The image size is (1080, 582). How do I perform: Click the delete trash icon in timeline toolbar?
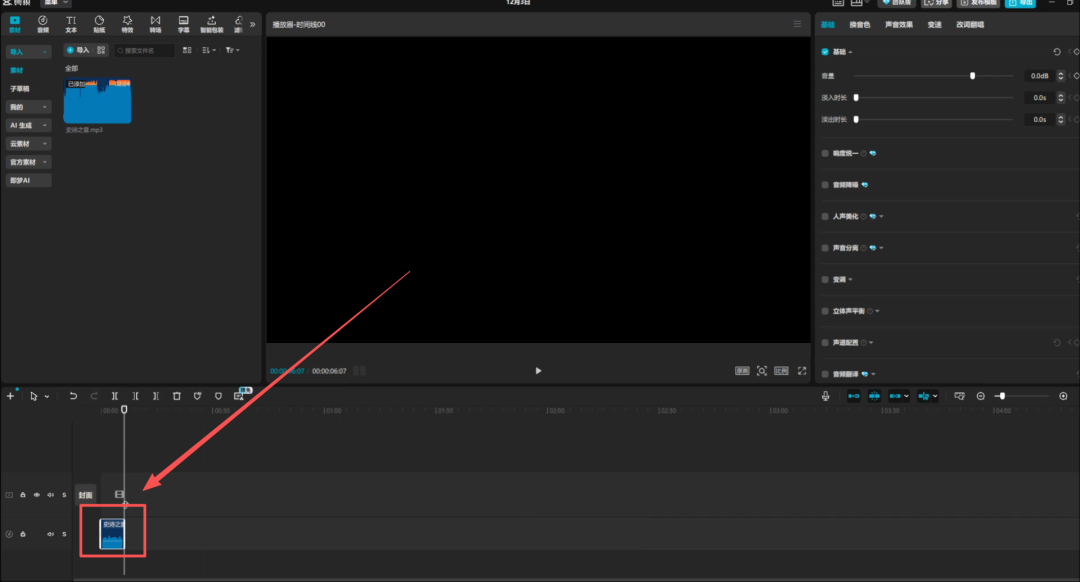[176, 396]
